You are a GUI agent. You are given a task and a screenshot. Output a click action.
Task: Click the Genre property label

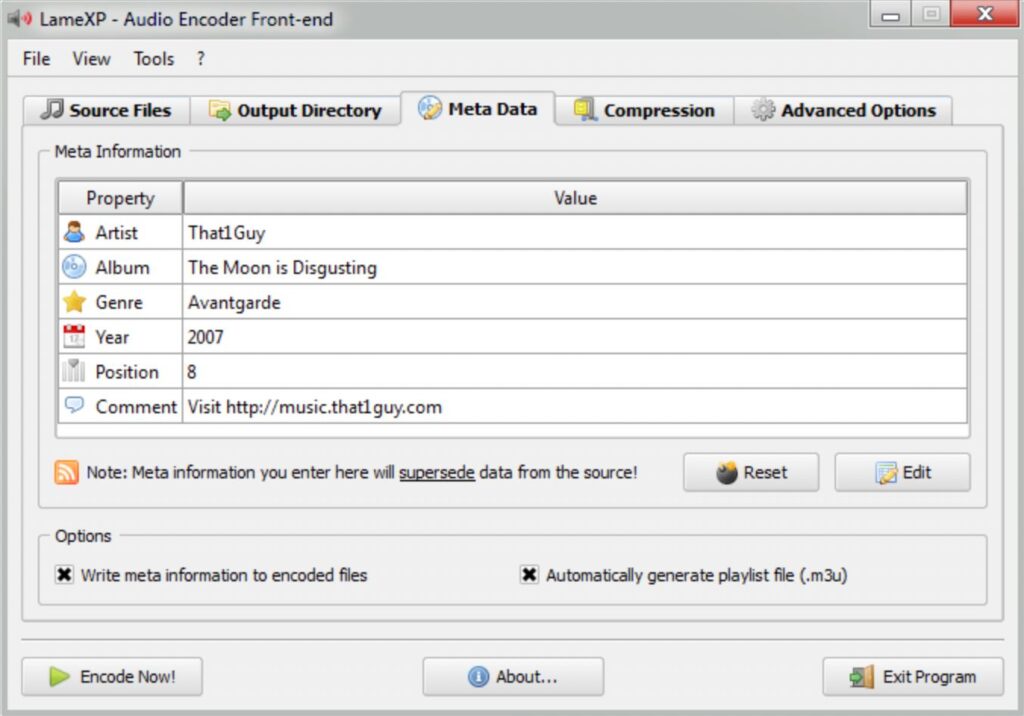[119, 302]
